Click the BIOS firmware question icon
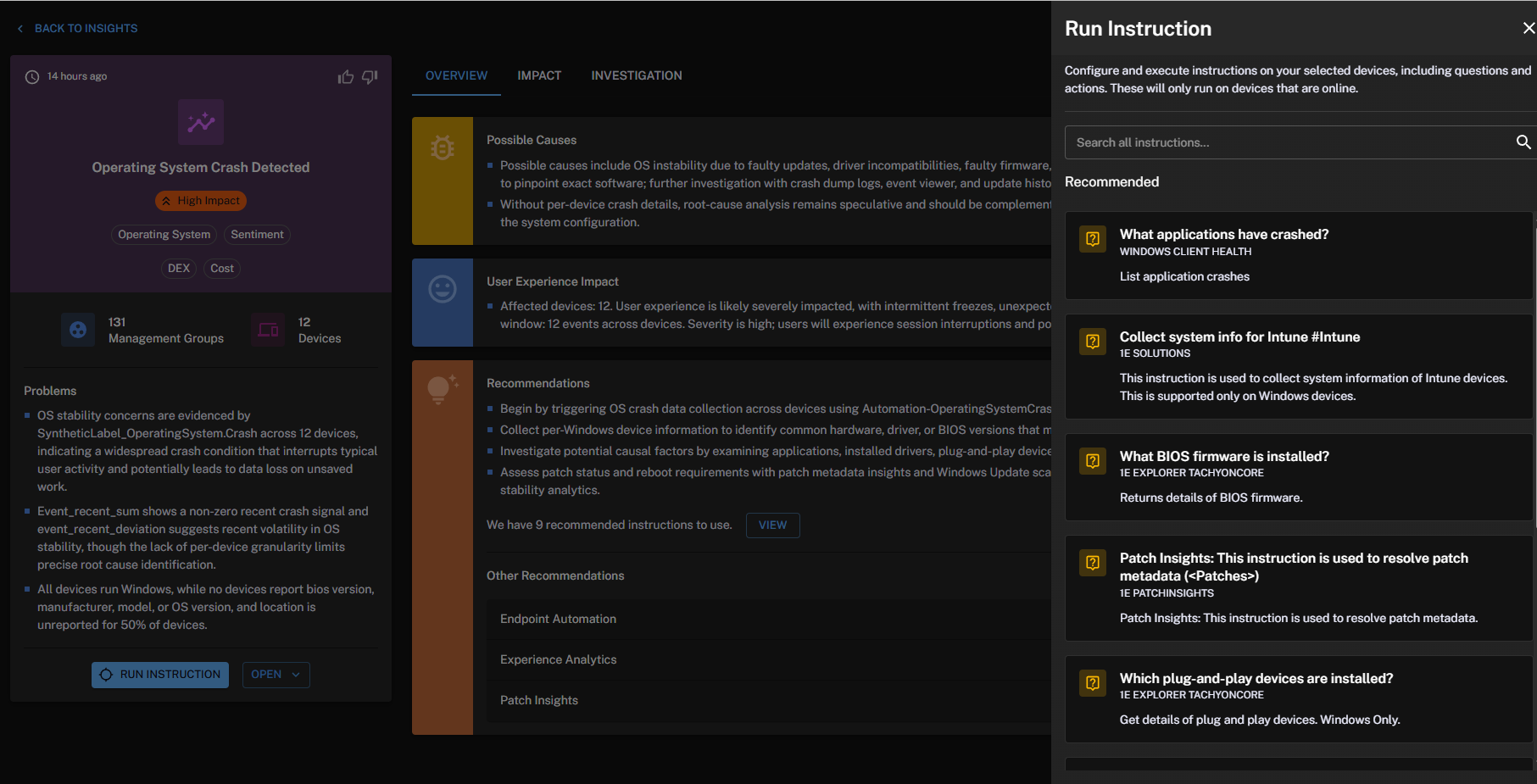Image resolution: width=1537 pixels, height=784 pixels. (x=1093, y=461)
